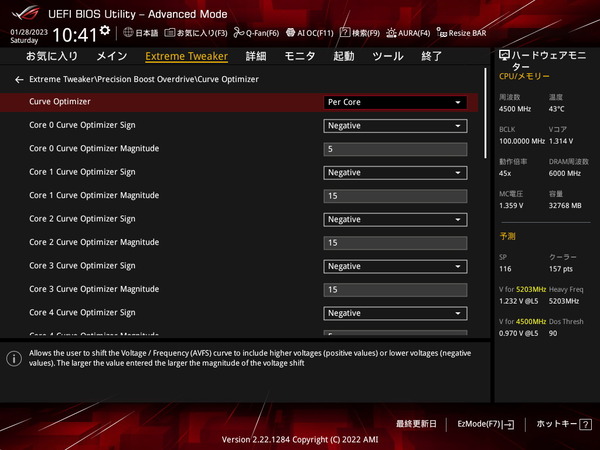Image resolution: width=600 pixels, height=450 pixels.
Task: Open Core 3 Curve Optimizer Sign dropdown
Action: [x=395, y=266]
